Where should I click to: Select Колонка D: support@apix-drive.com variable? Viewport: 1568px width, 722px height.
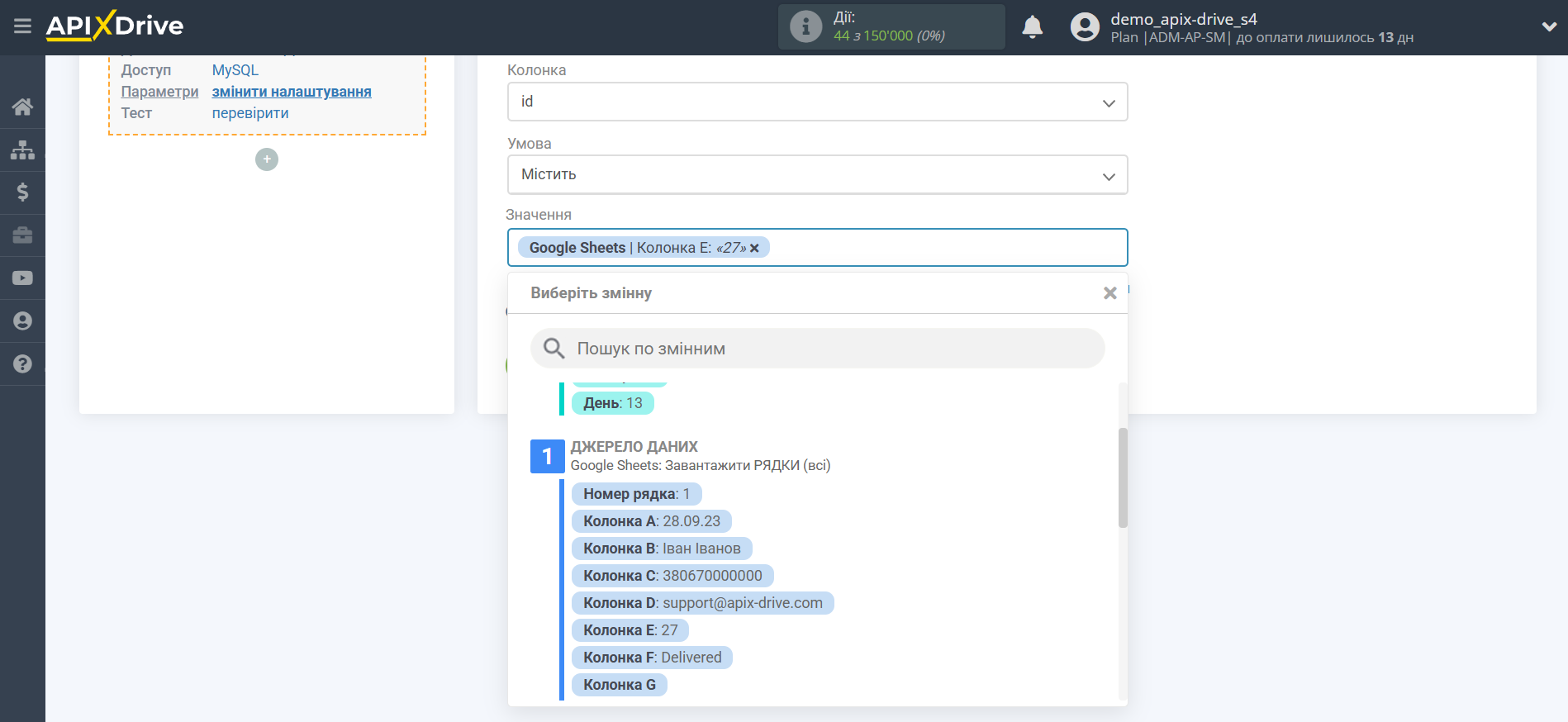click(702, 603)
